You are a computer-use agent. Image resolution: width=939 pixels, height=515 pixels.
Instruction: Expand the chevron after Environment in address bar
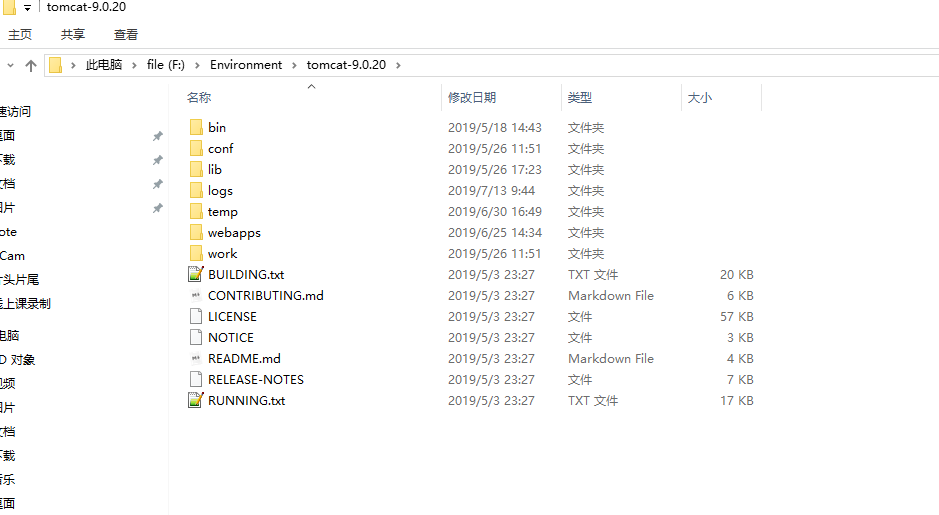(294, 65)
